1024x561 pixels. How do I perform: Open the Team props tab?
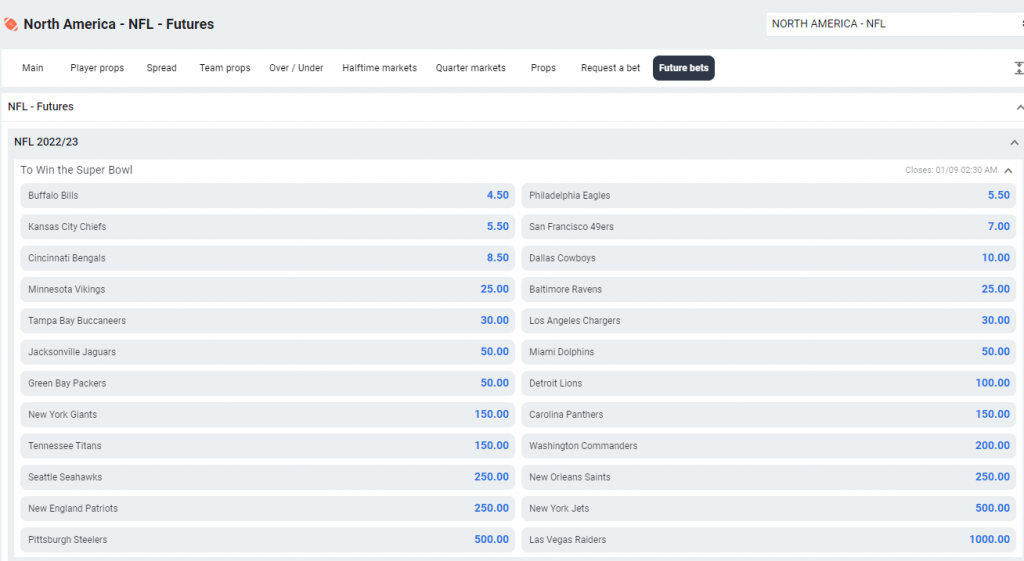coord(225,68)
